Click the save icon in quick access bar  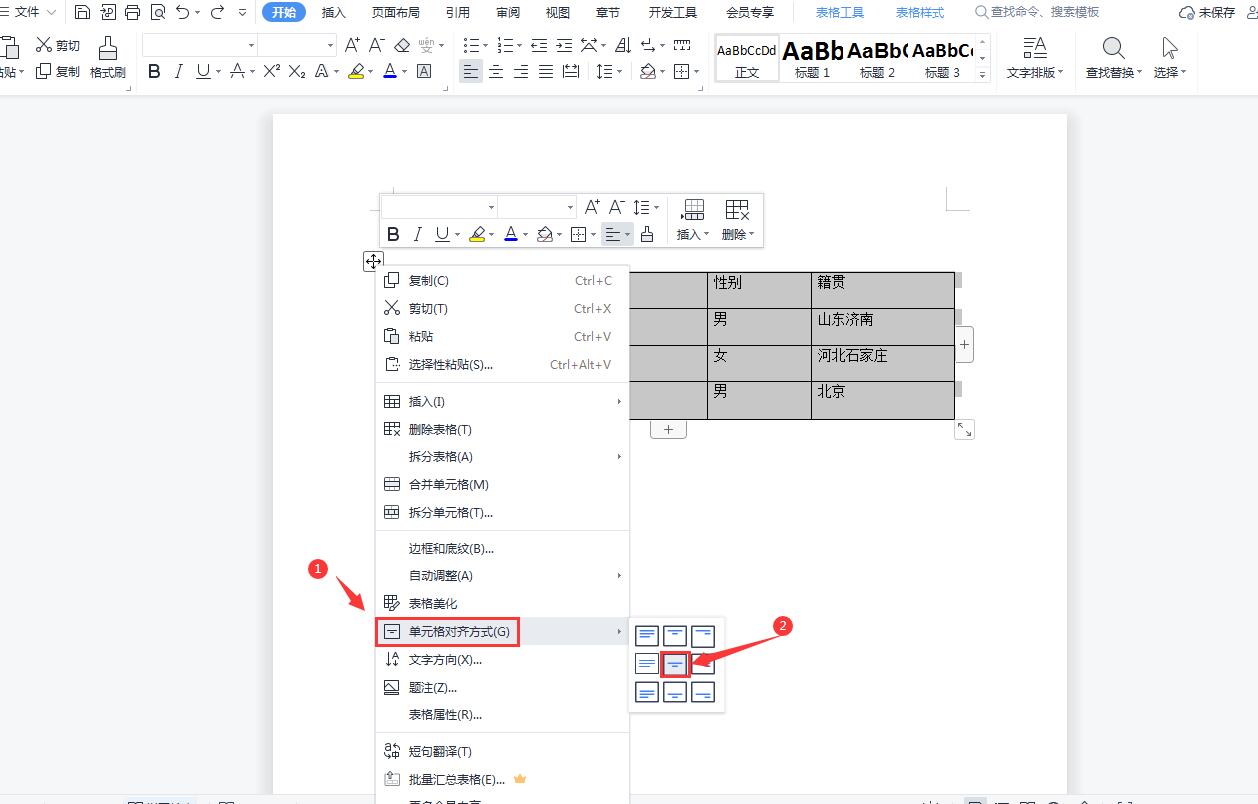click(83, 12)
